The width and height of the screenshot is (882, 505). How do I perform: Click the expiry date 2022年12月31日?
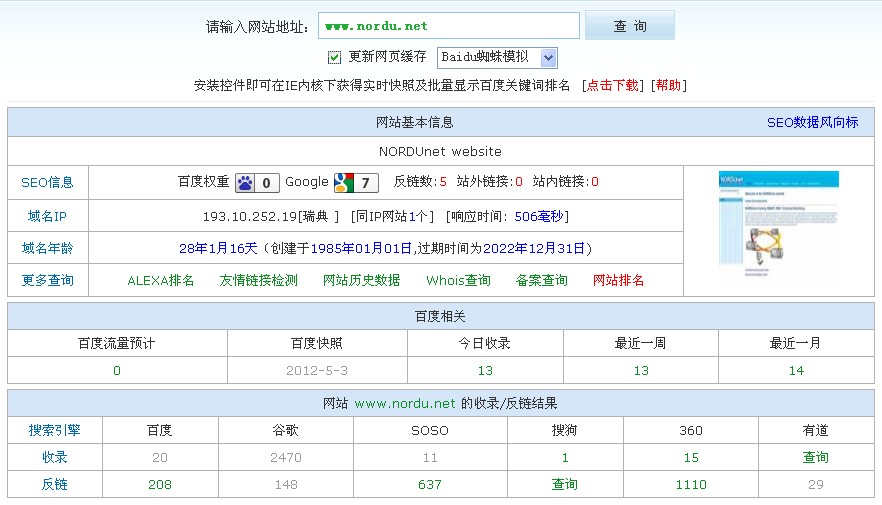(534, 249)
